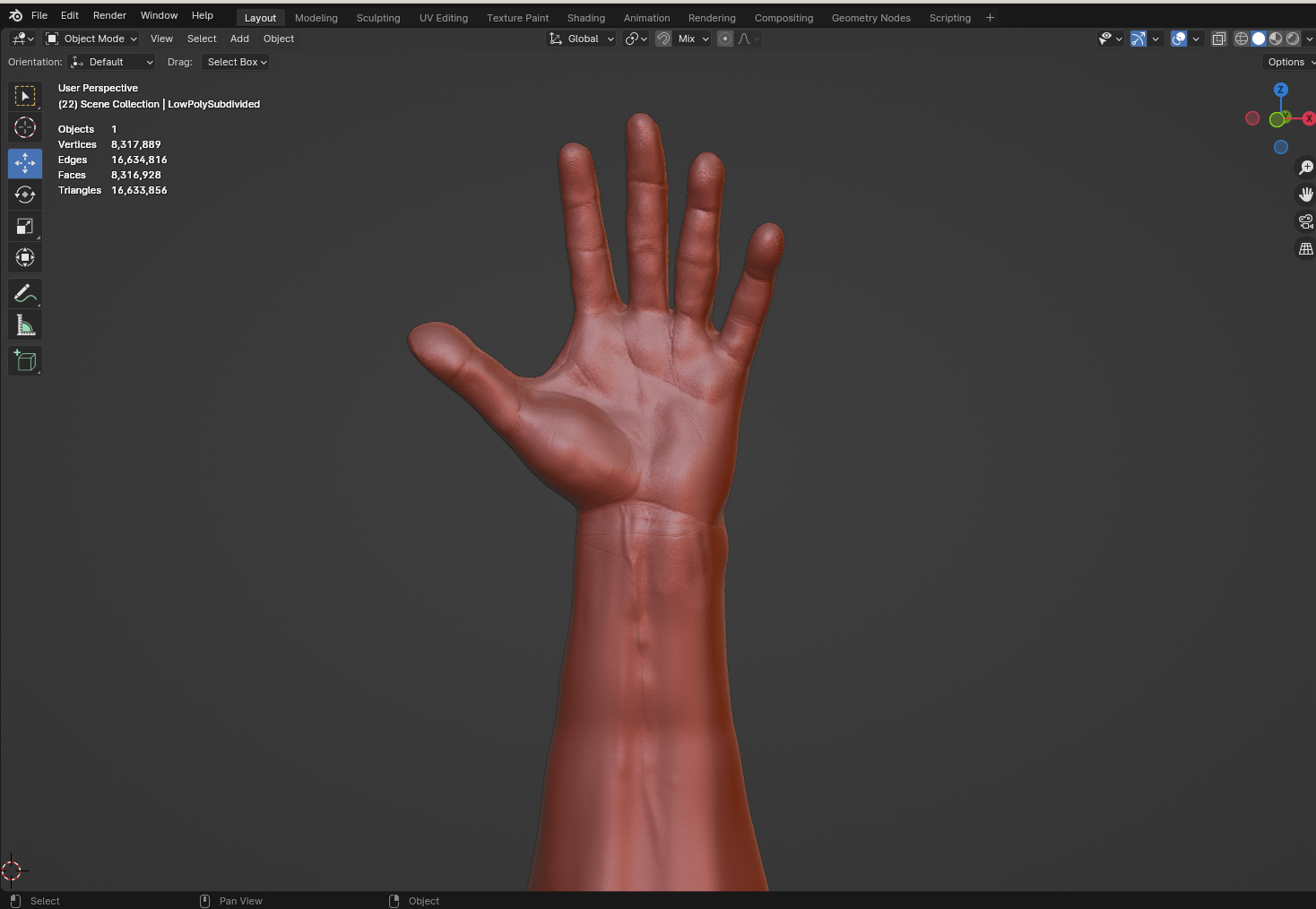Image resolution: width=1316 pixels, height=909 pixels.
Task: Open the Window menu
Action: point(159,15)
